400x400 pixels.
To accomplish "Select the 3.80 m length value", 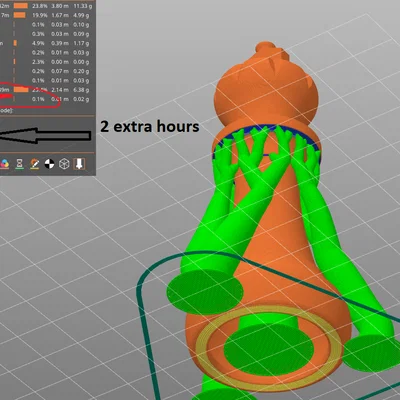I will (60, 6).
